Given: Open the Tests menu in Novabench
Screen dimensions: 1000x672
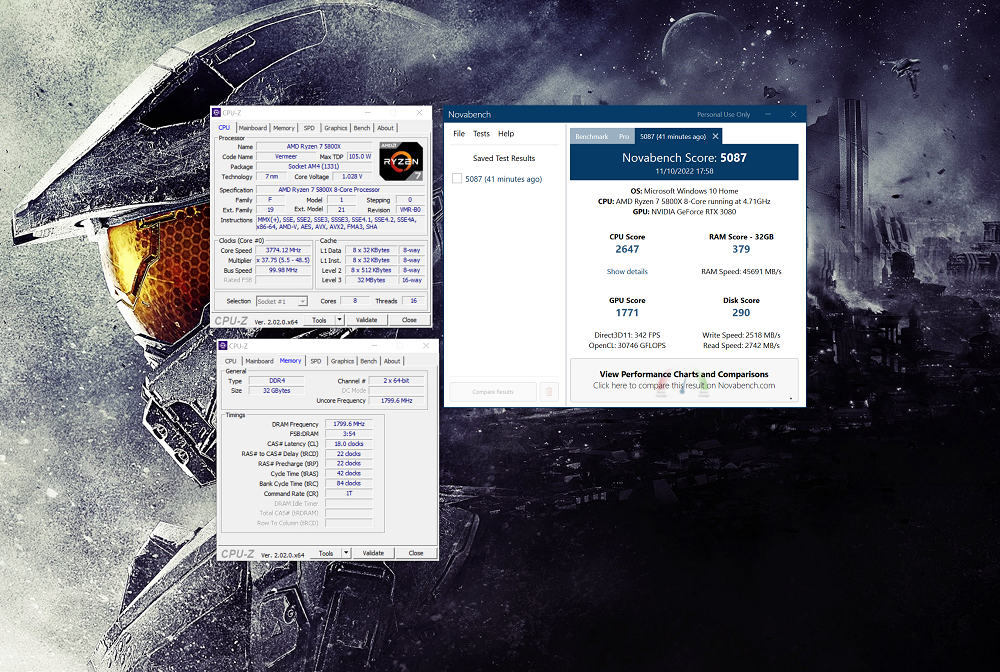Looking at the screenshot, I should (482, 133).
